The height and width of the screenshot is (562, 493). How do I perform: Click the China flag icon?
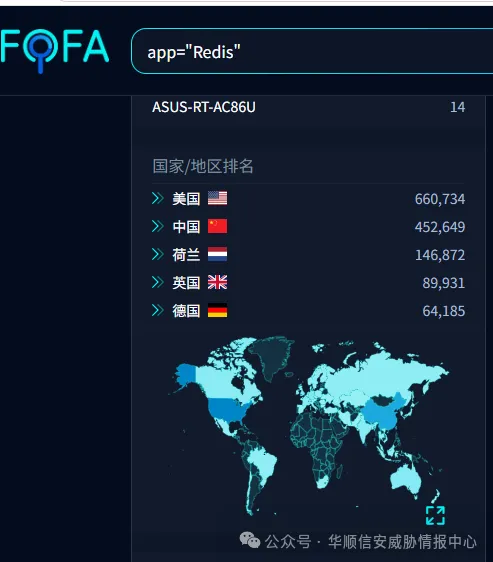pos(217,226)
